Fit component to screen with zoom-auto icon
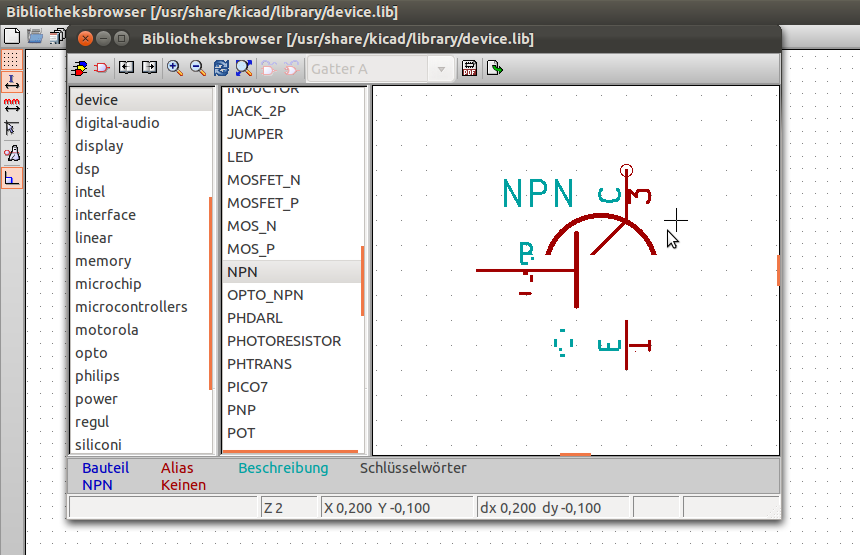 (x=244, y=68)
